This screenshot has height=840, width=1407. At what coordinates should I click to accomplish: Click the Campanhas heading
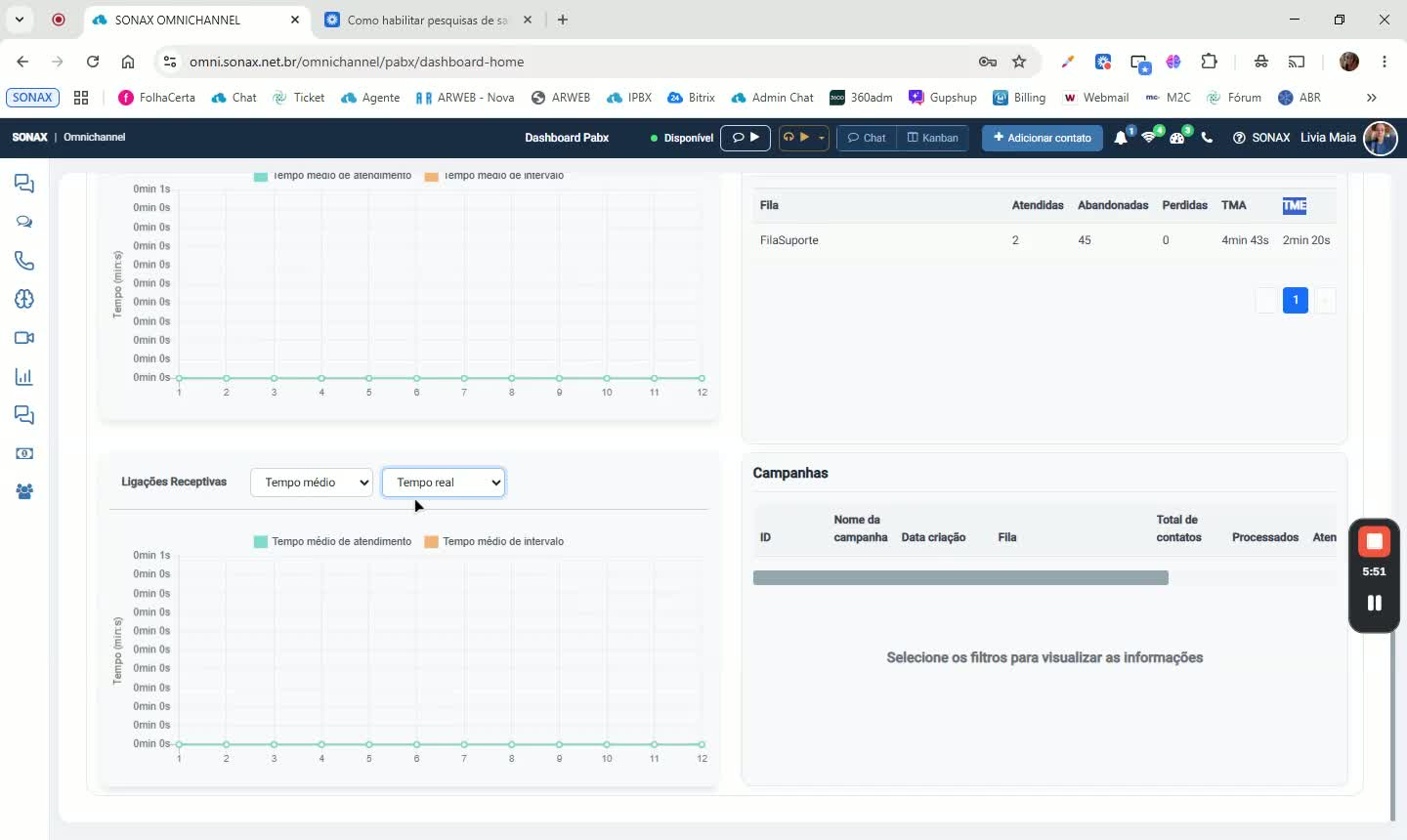[x=790, y=473]
